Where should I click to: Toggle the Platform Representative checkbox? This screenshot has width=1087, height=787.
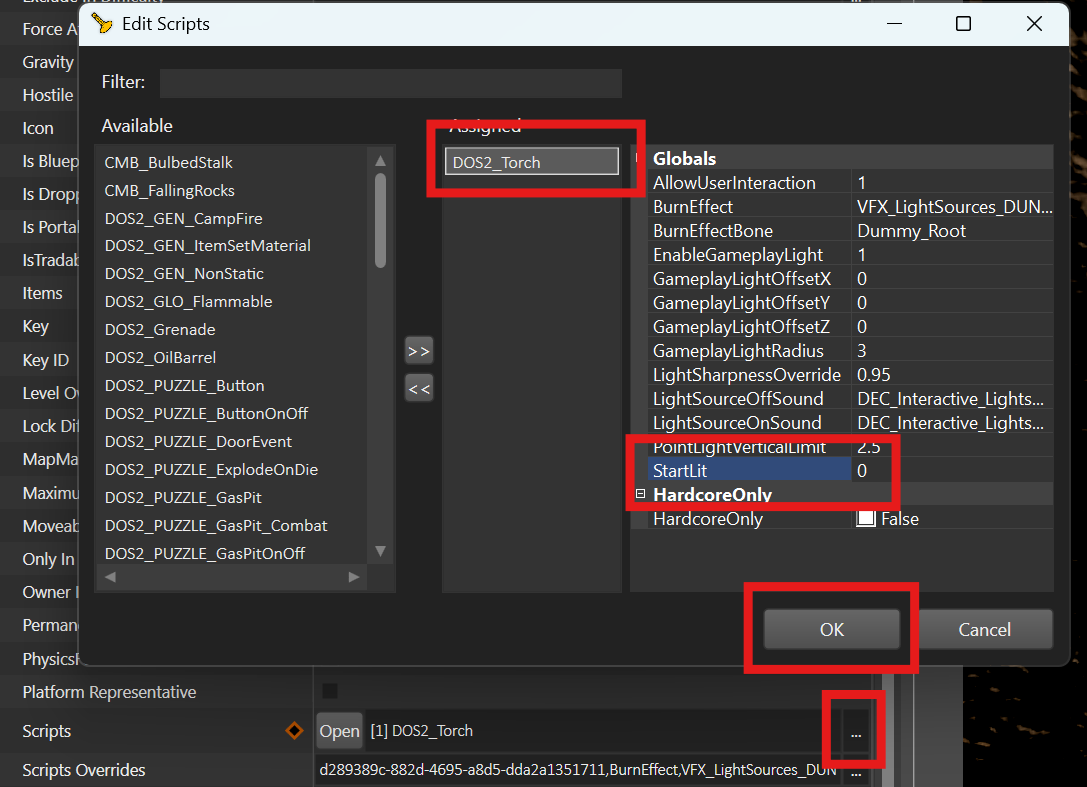[330, 692]
